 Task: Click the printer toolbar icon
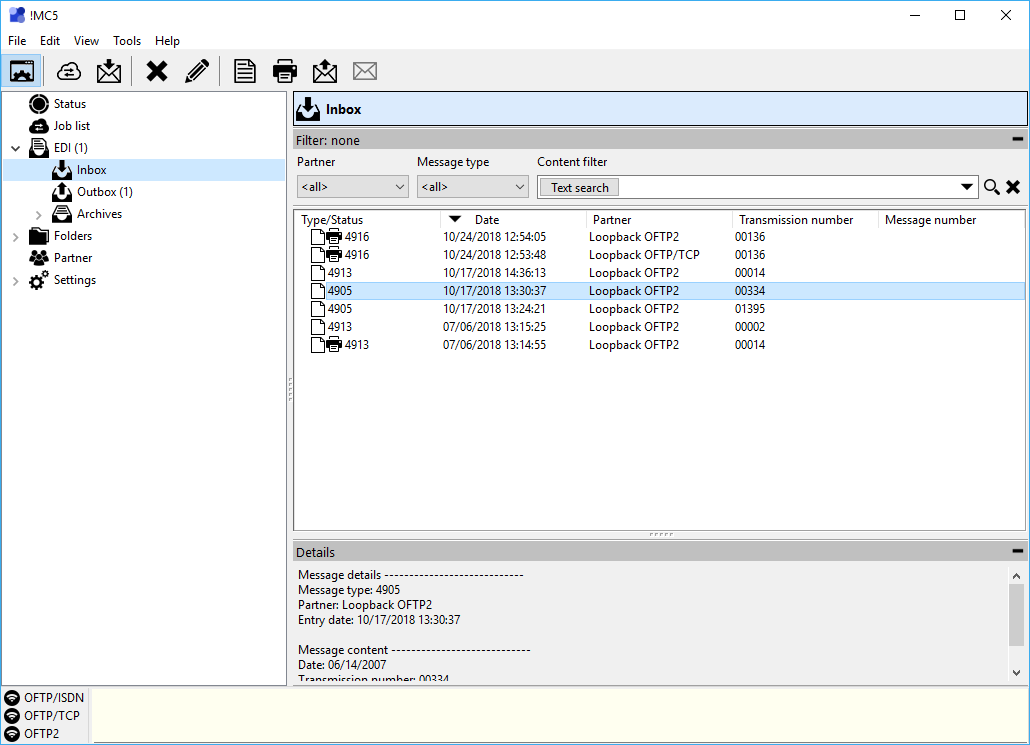[284, 71]
